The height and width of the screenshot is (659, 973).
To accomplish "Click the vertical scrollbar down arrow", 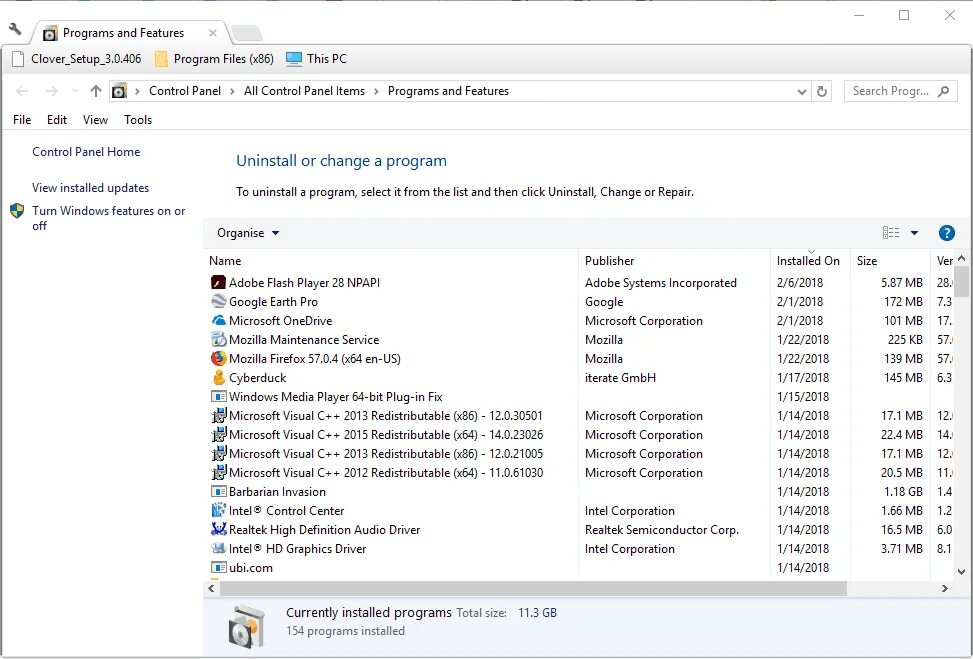I will [x=961, y=572].
